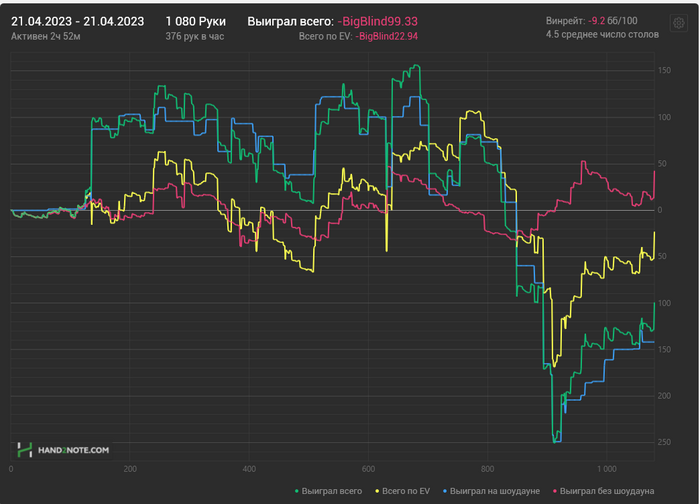Click the pink "Выиграл без шоудауна" legend dot
Image resolution: width=700 pixels, height=504 pixels.
[x=553, y=491]
